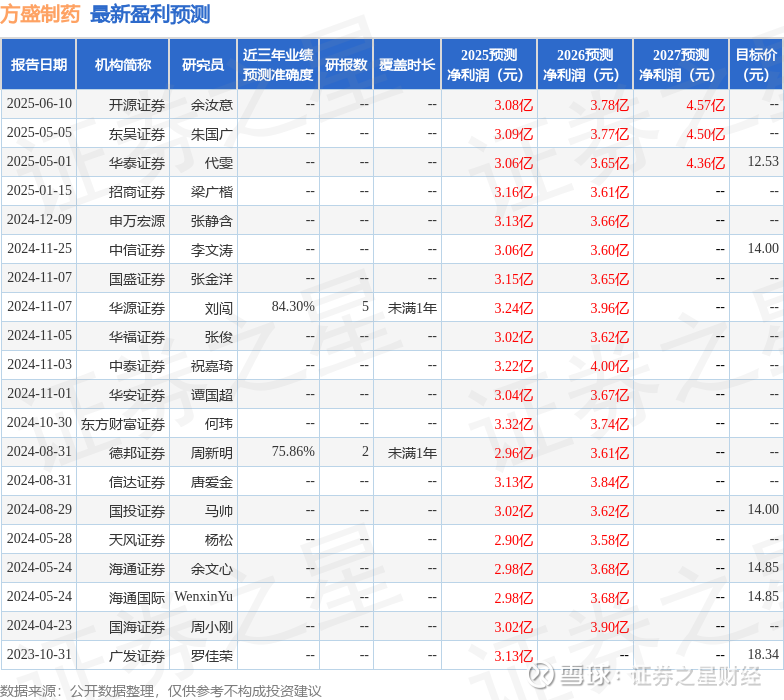Click the 东方财富证券 institution cell
This screenshot has height=700, width=784.
(123, 424)
